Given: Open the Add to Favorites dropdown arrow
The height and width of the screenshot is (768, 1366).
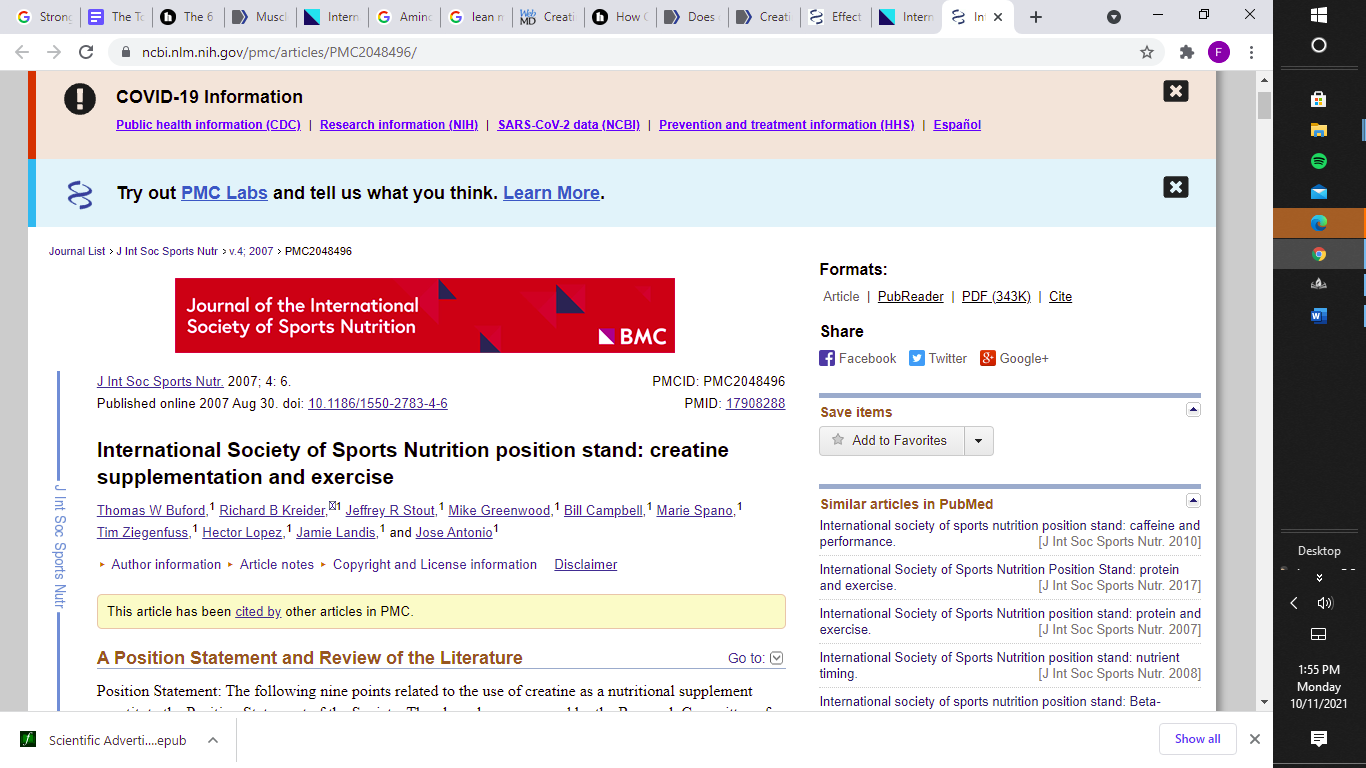Looking at the screenshot, I should pos(978,441).
